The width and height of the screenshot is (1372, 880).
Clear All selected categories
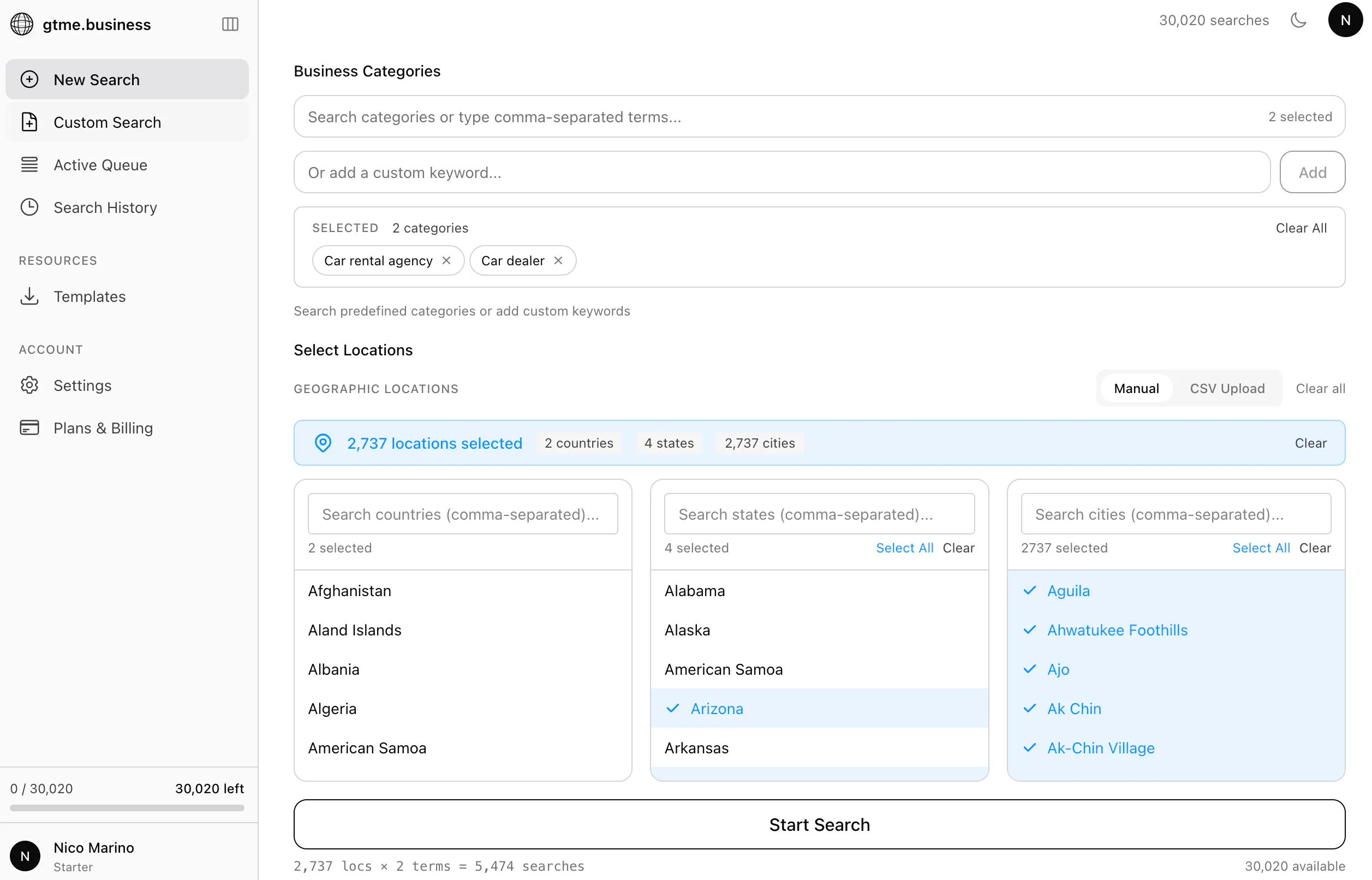[x=1301, y=228]
